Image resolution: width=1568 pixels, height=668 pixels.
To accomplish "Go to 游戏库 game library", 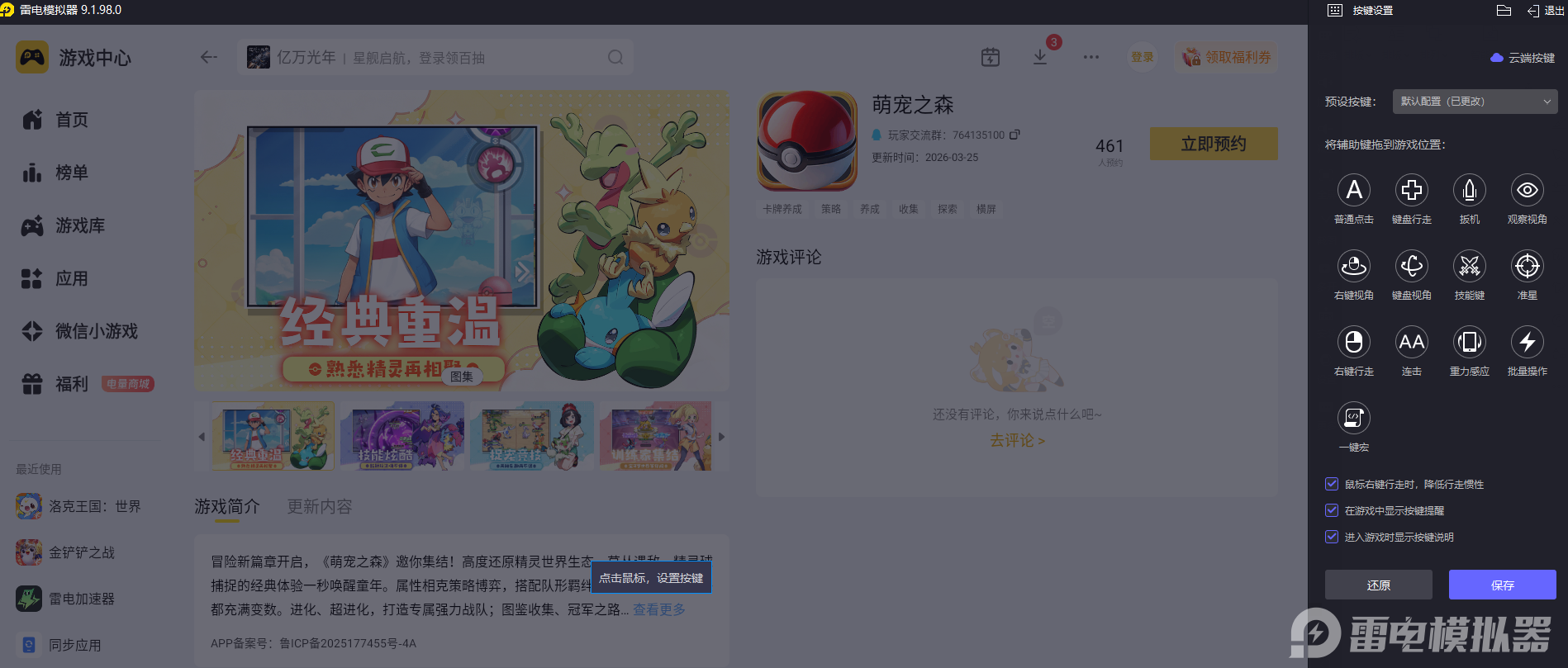I will coord(64,225).
